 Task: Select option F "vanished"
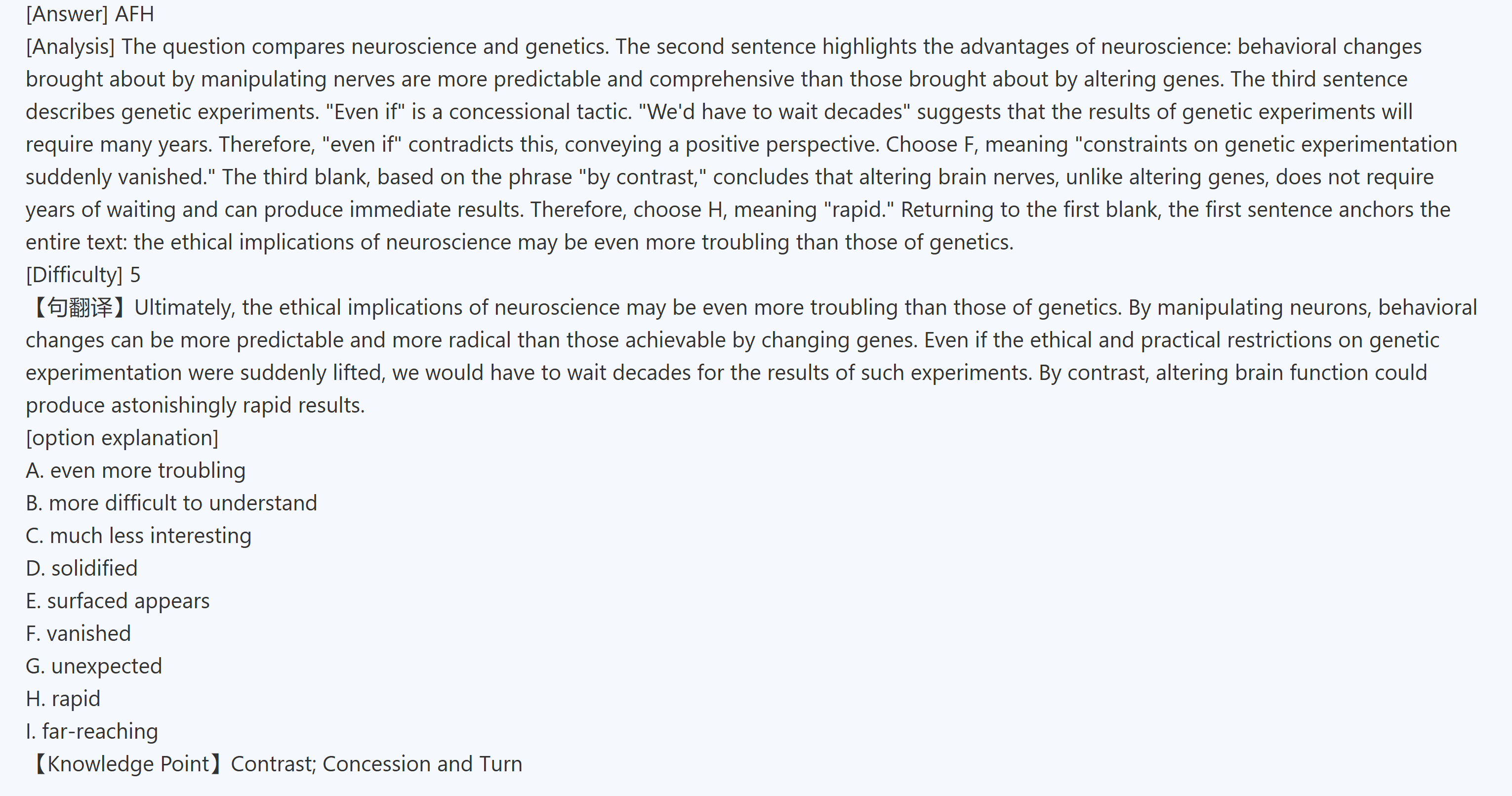pyautogui.click(x=78, y=633)
